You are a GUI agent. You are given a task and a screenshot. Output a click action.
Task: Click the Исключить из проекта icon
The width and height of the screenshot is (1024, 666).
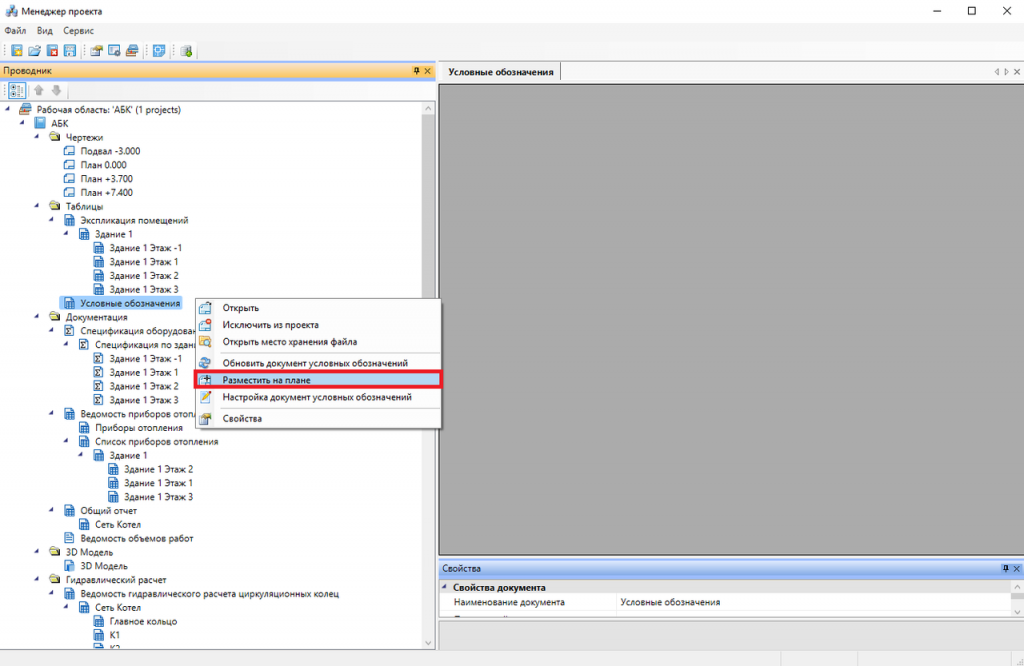point(205,325)
